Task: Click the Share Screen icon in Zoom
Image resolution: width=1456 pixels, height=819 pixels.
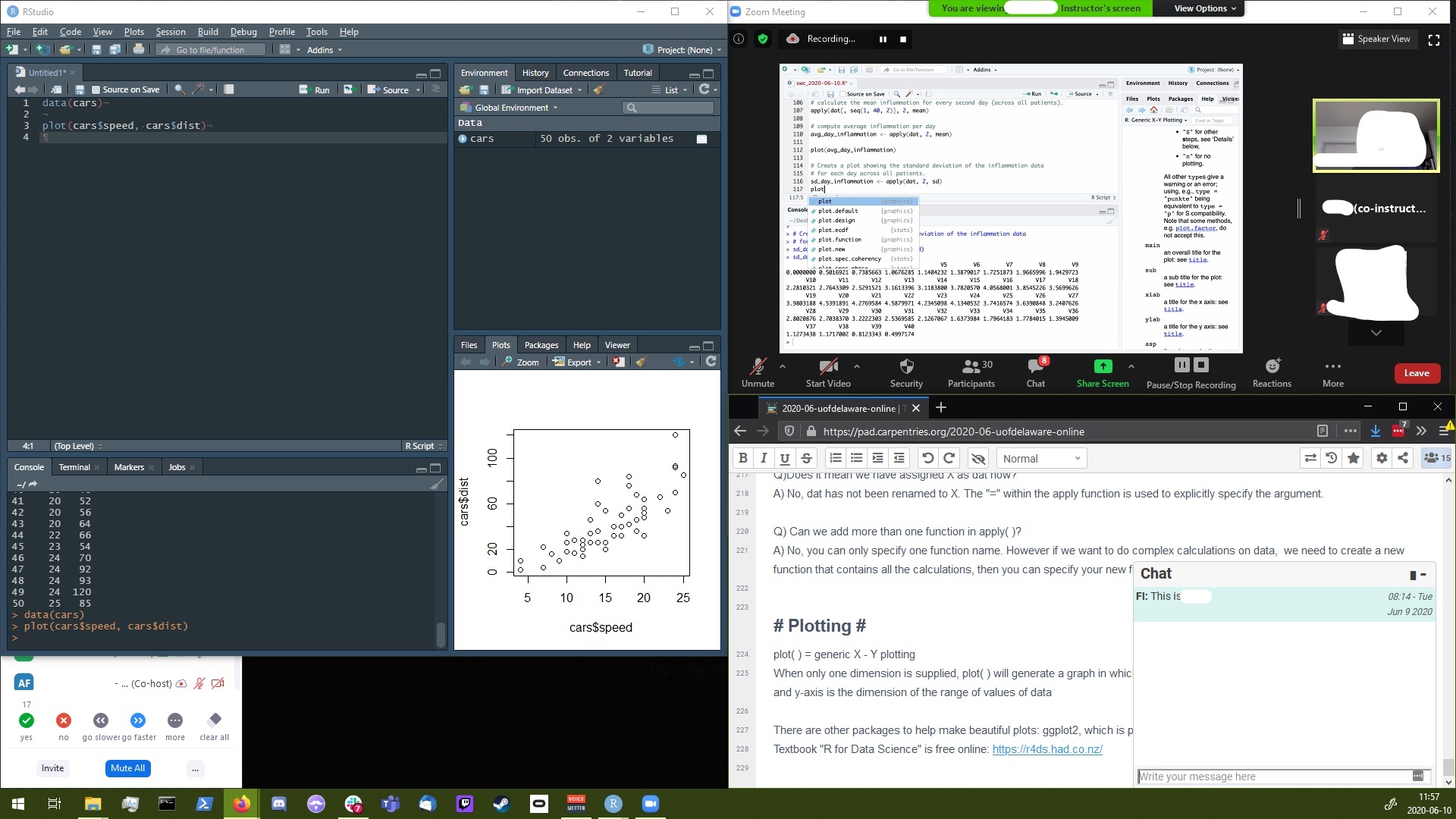Action: click(1102, 372)
